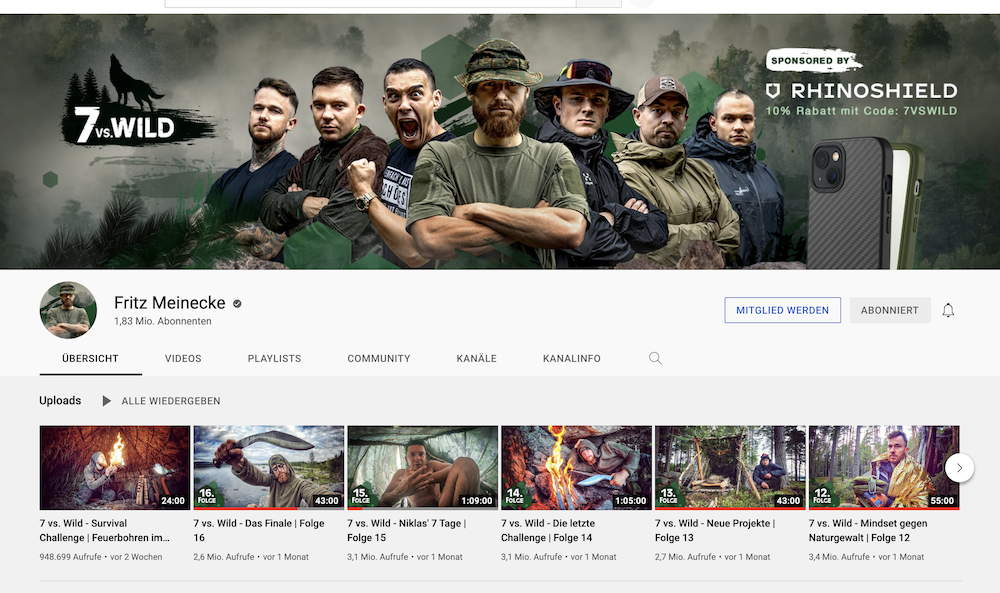Image resolution: width=1000 pixels, height=593 pixels.
Task: Open the Folge 15 Niklas' 7 Tage thumbnail
Action: (422, 467)
